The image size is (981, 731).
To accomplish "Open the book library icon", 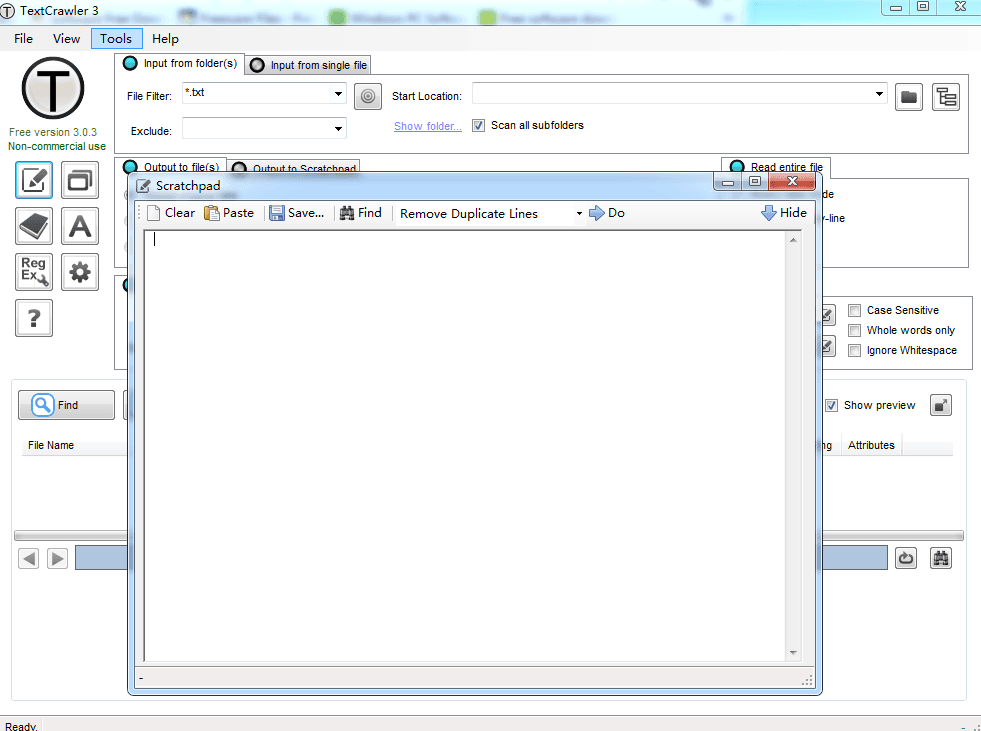I will click(x=34, y=226).
